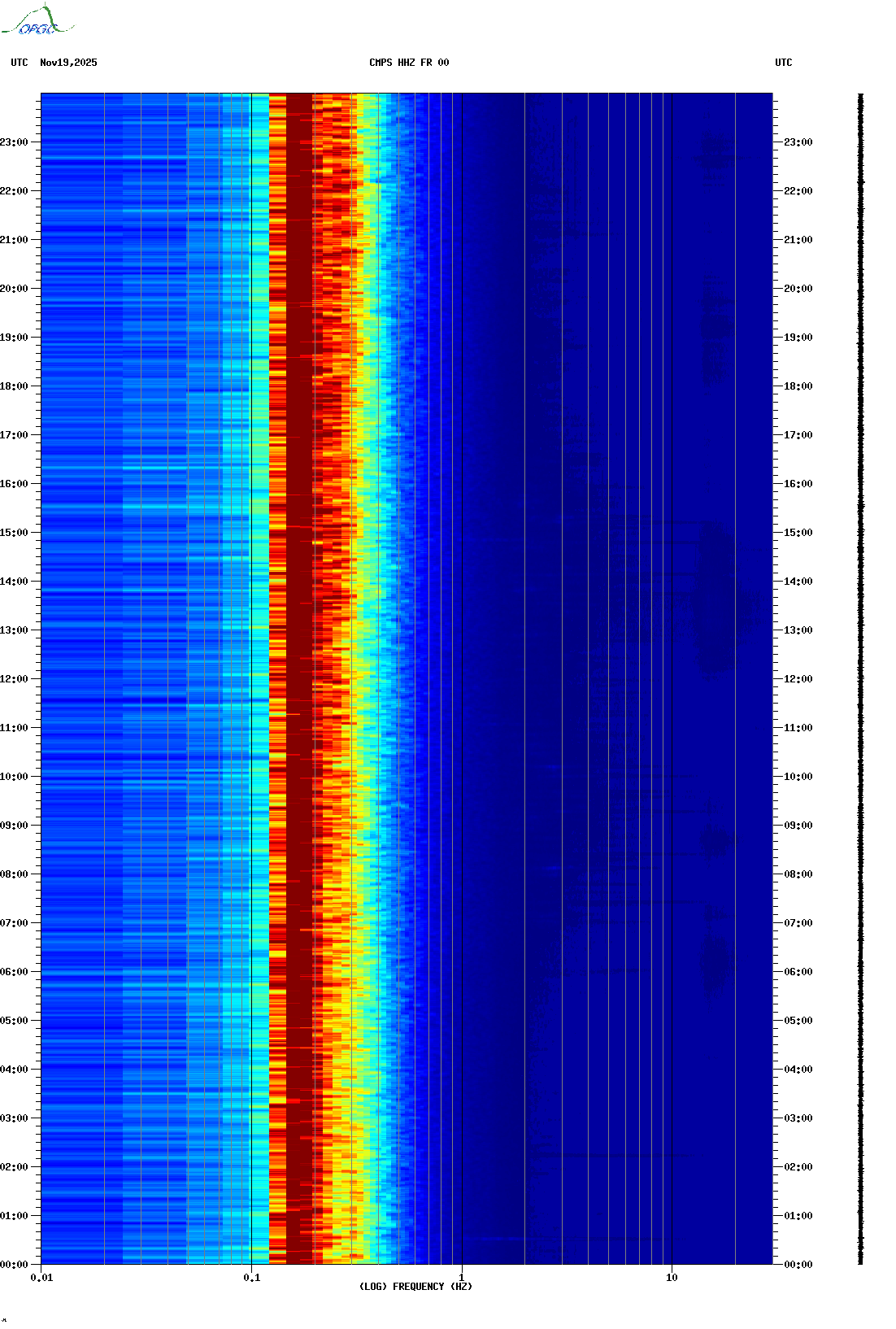The image size is (896, 1329).
Task: Select the 03:00 time marker on left axis
Action: coord(14,1118)
